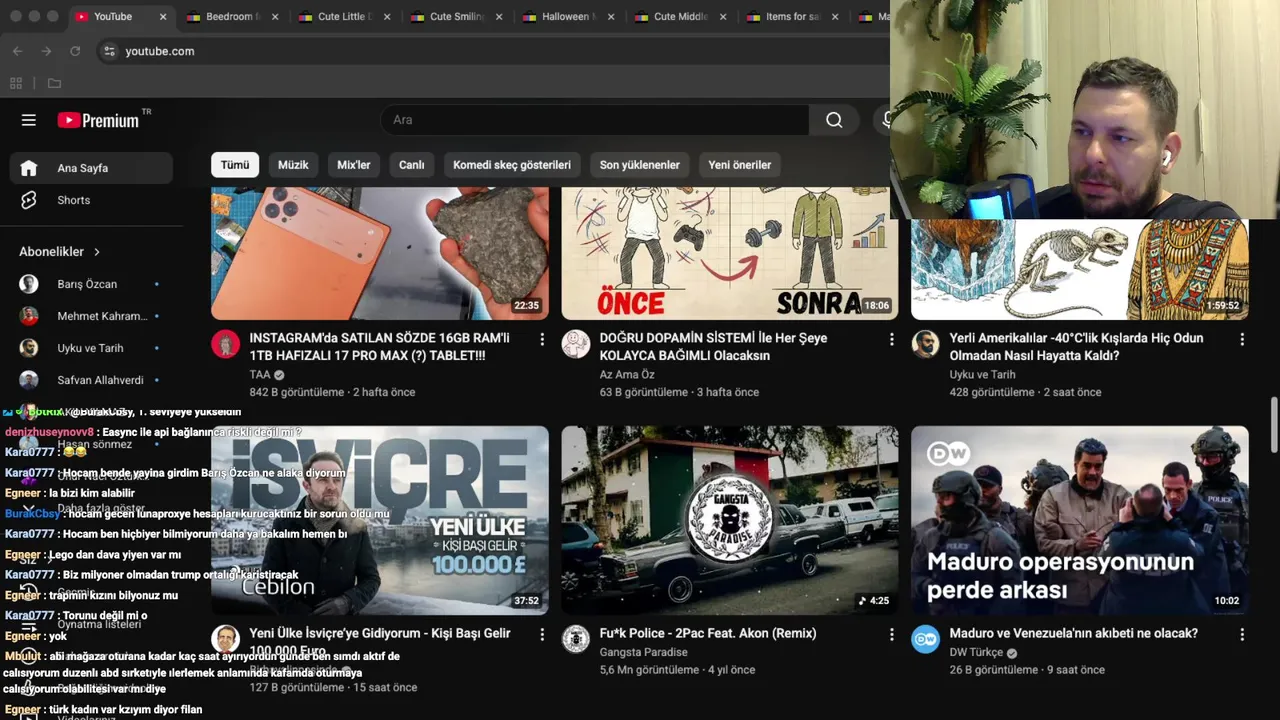Open Safvan Allahverdi in subscriptions list

tap(91, 380)
